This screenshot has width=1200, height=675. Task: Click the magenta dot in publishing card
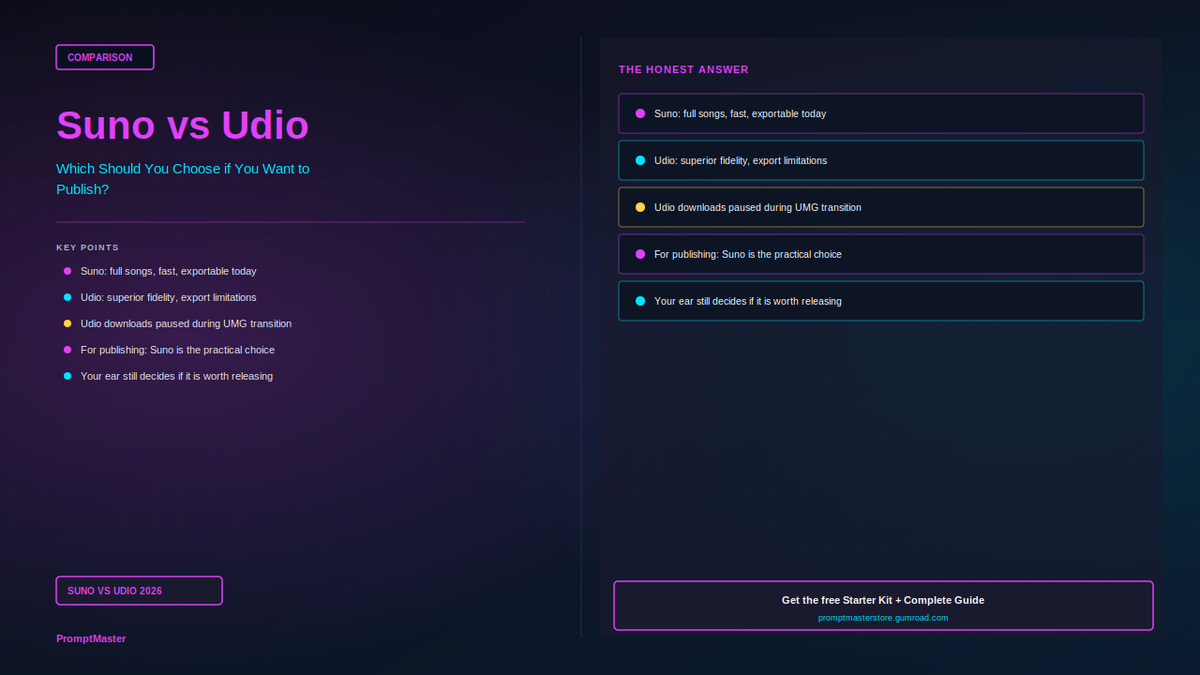point(640,254)
